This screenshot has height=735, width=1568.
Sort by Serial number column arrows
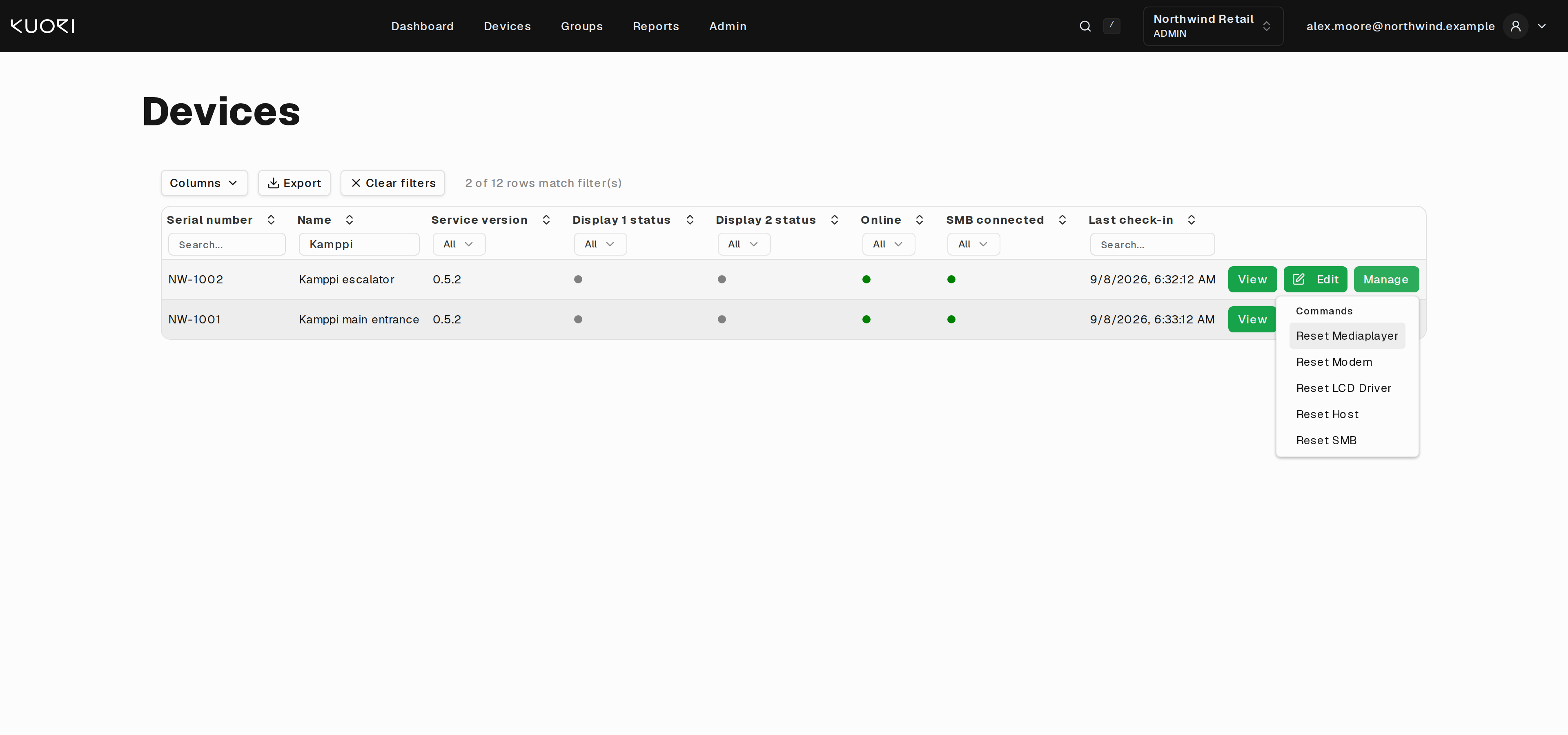point(271,220)
